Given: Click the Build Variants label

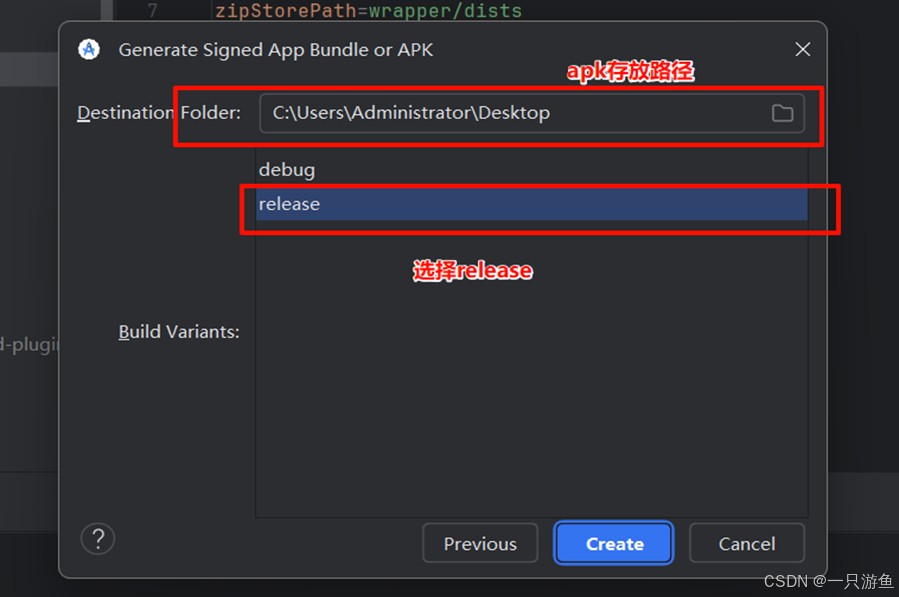Looking at the screenshot, I should tap(179, 332).
